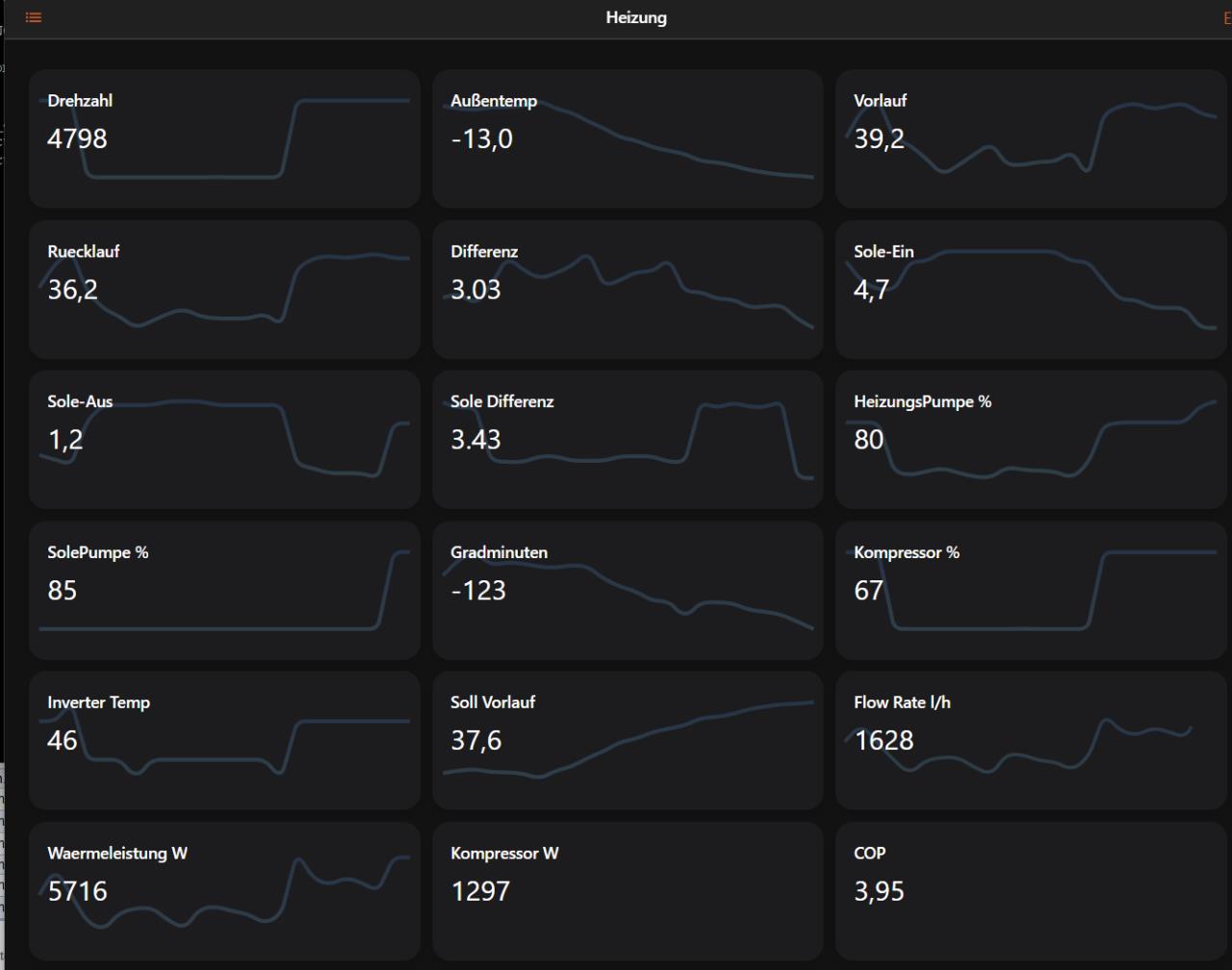Image resolution: width=1232 pixels, height=970 pixels.
Task: Click the Inverter Temp card
Action: pyautogui.click(x=224, y=740)
